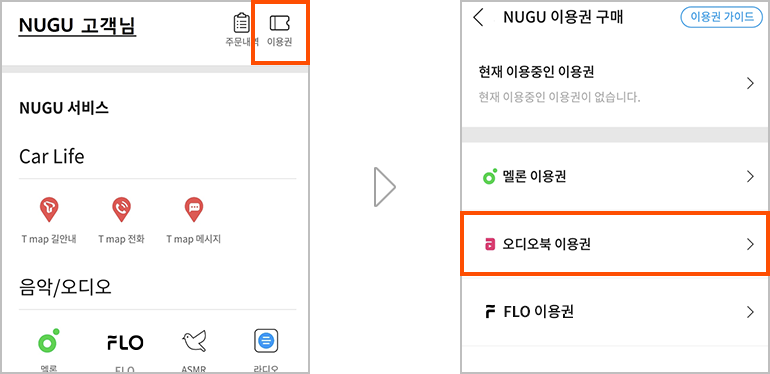Expand the 멜론 이용권 chevron
770x374 pixels.
click(x=750, y=177)
